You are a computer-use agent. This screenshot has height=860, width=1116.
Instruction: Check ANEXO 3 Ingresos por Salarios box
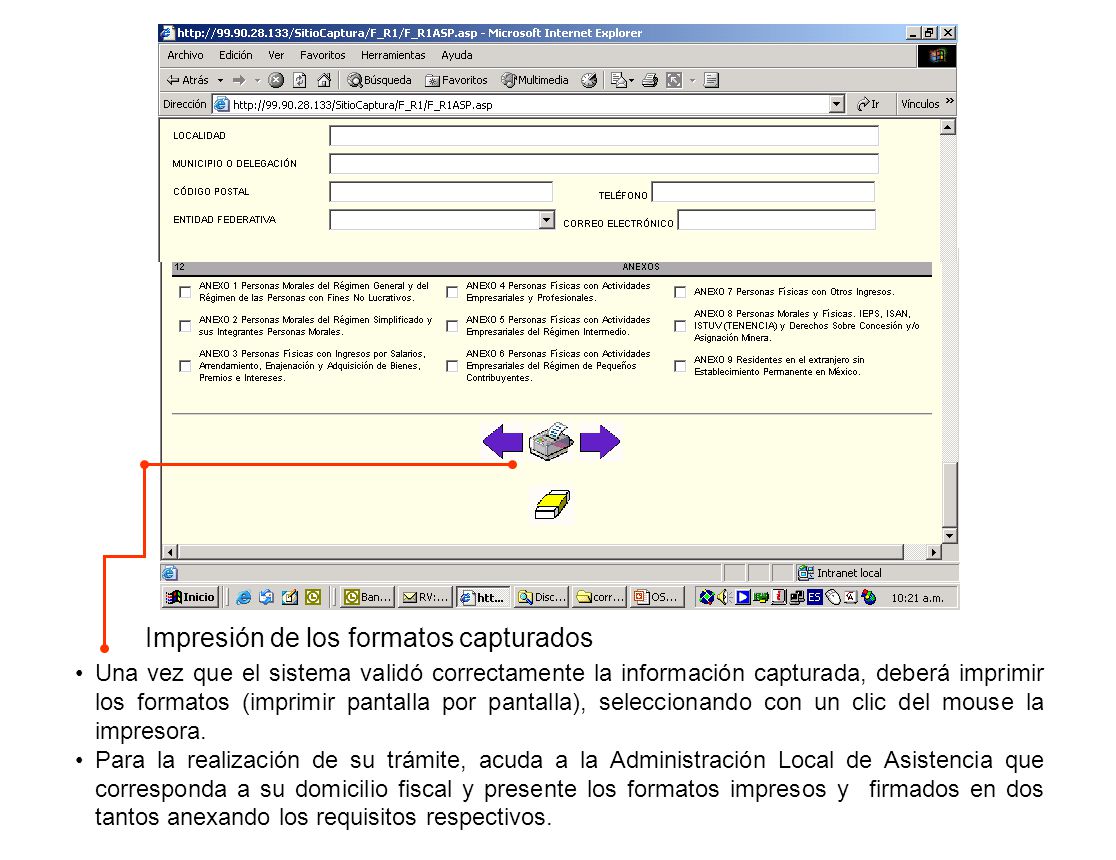185,366
